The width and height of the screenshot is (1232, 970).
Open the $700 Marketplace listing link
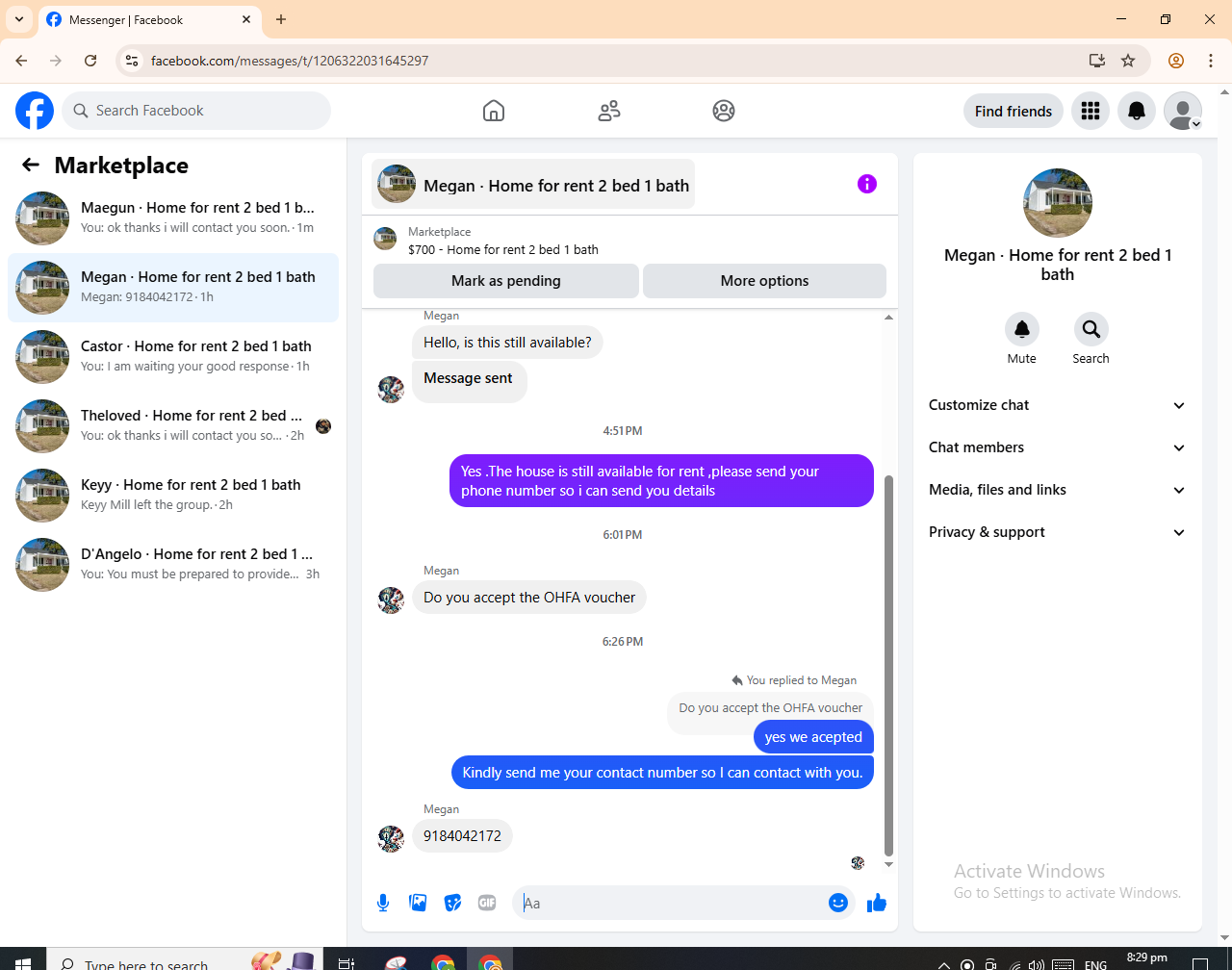[502, 249]
